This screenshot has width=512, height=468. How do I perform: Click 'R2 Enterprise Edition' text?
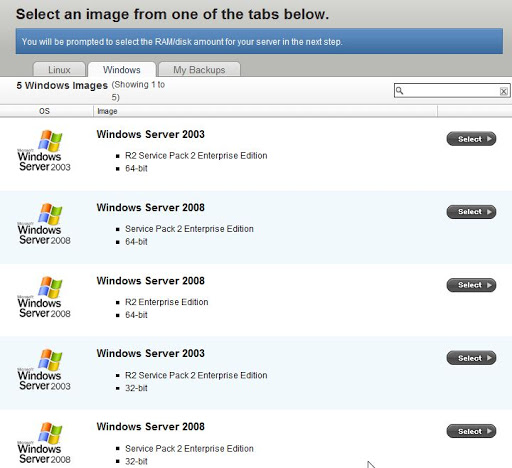point(167,302)
